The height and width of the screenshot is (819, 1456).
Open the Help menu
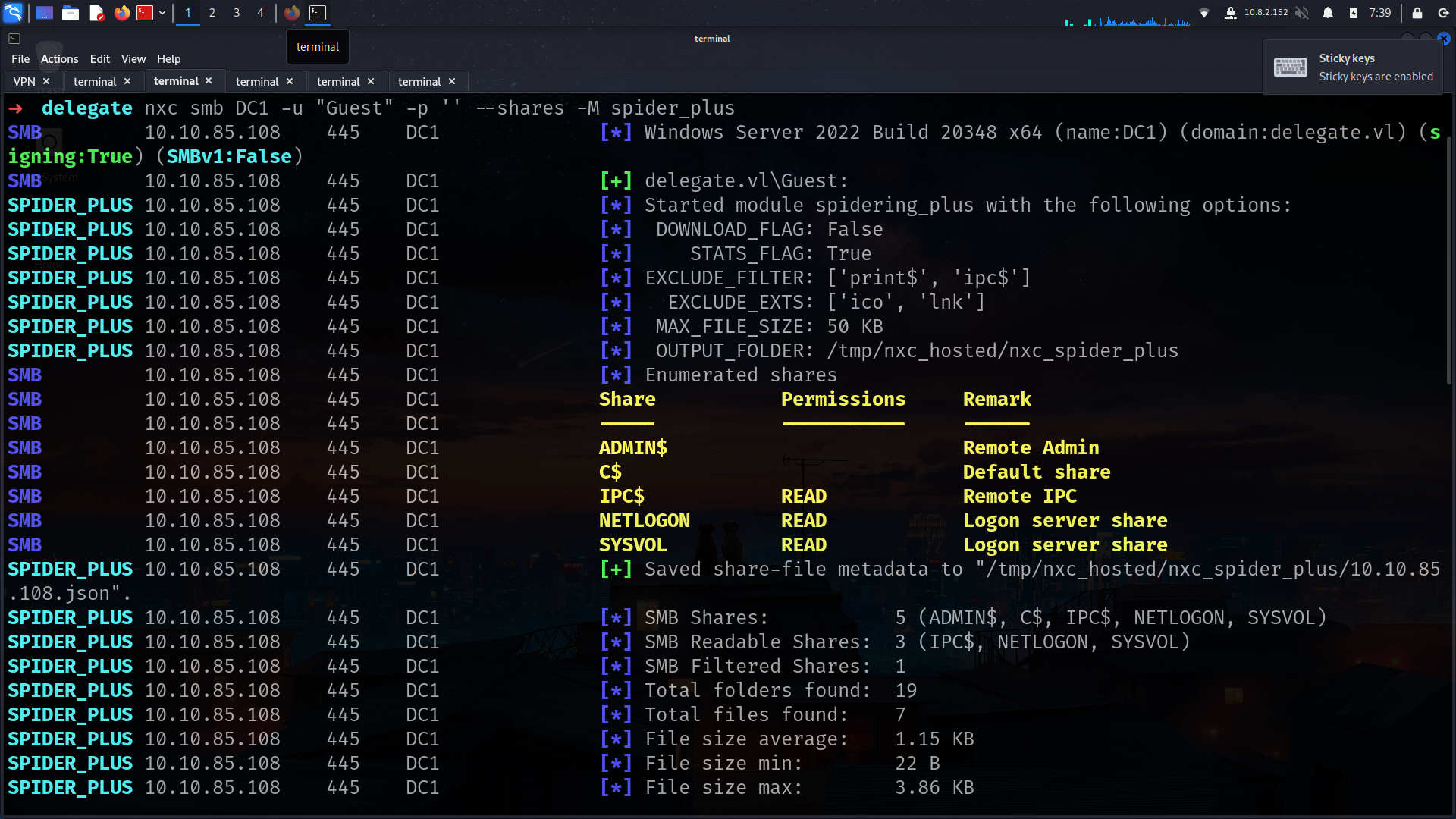pyautogui.click(x=168, y=59)
